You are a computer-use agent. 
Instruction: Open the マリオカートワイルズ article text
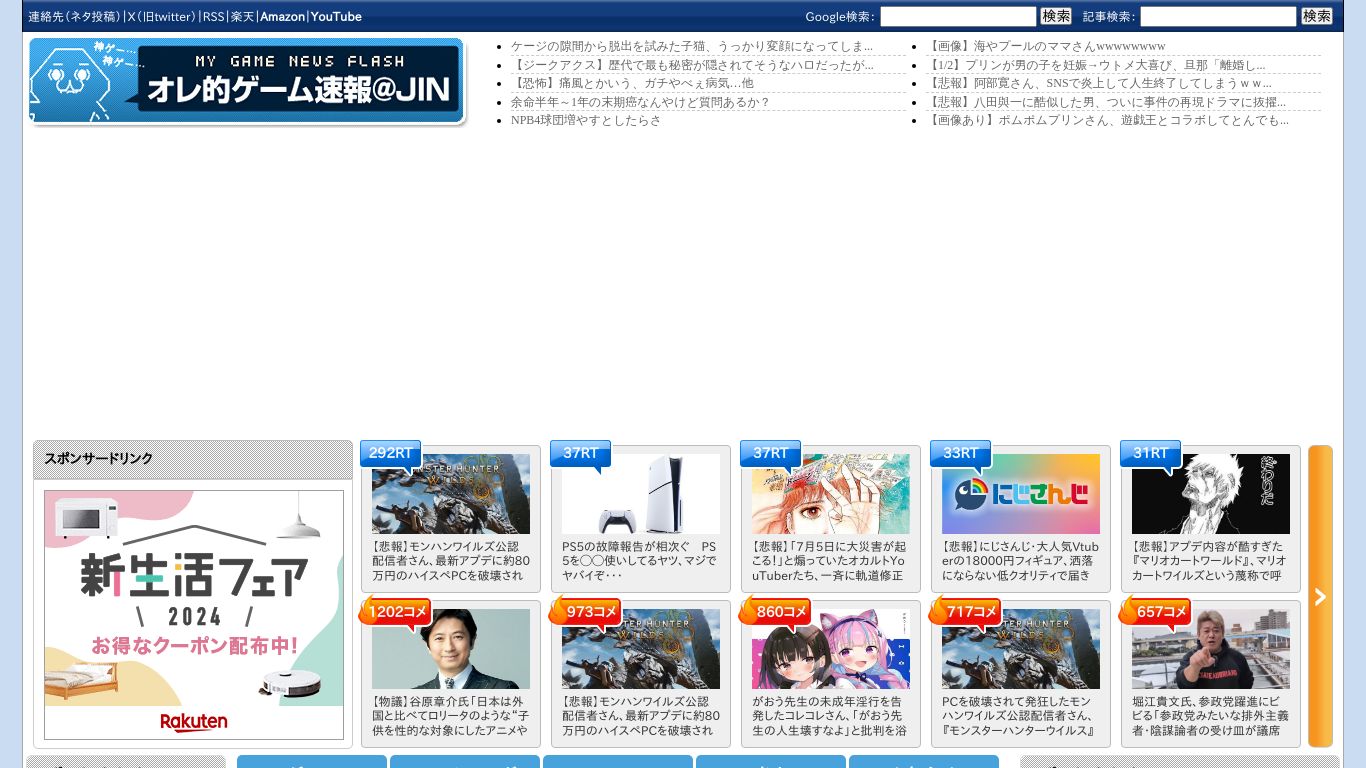point(1211,561)
